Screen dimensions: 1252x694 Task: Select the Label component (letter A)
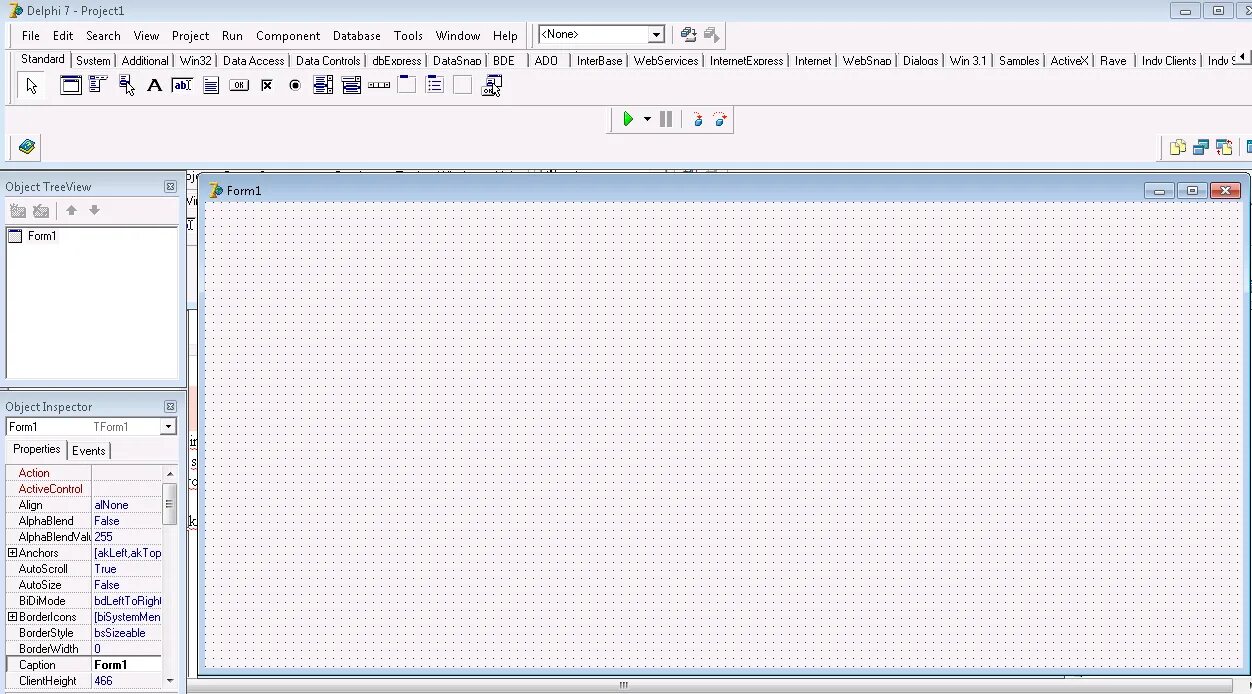click(x=154, y=85)
